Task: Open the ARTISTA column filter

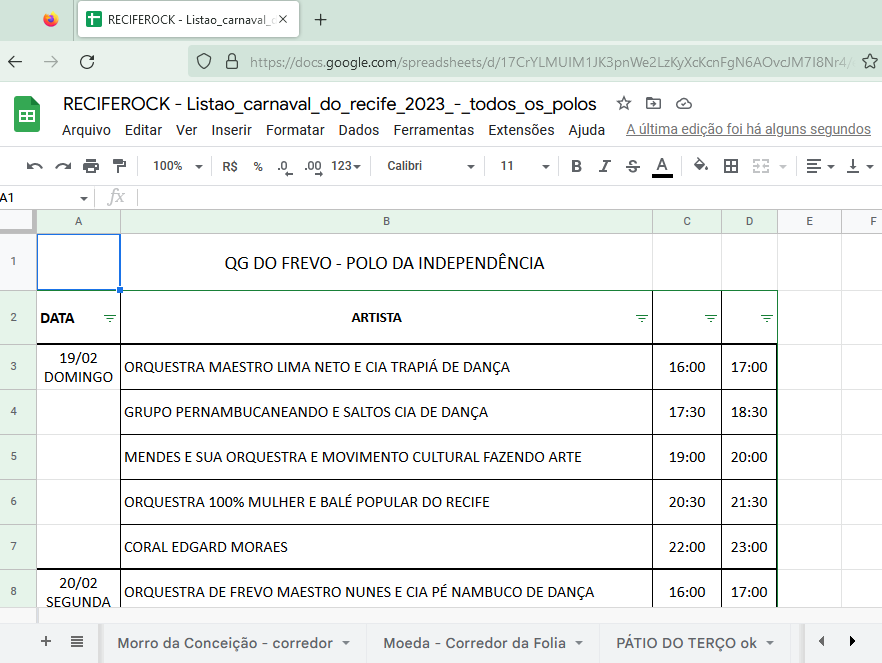Action: tap(641, 318)
